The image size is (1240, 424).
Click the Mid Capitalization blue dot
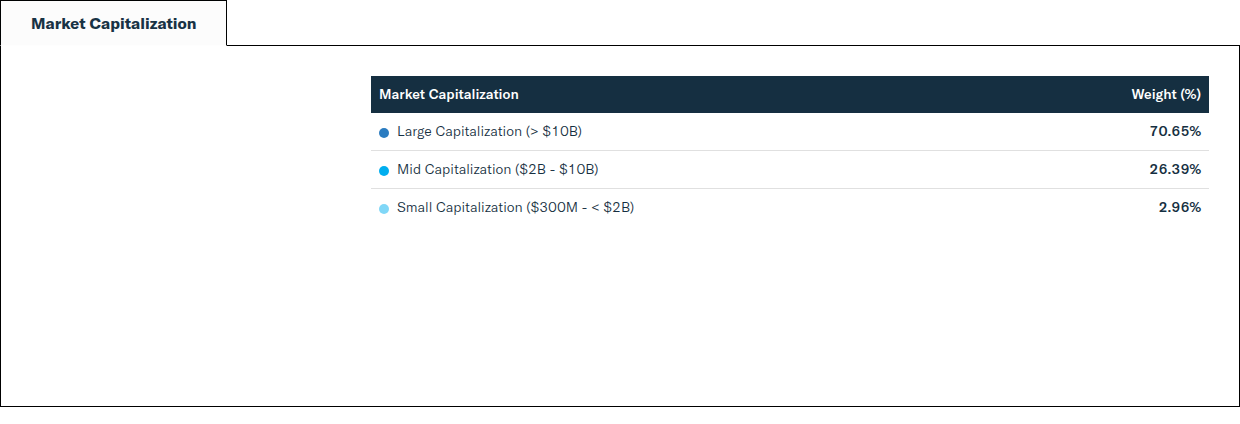pyautogui.click(x=384, y=171)
